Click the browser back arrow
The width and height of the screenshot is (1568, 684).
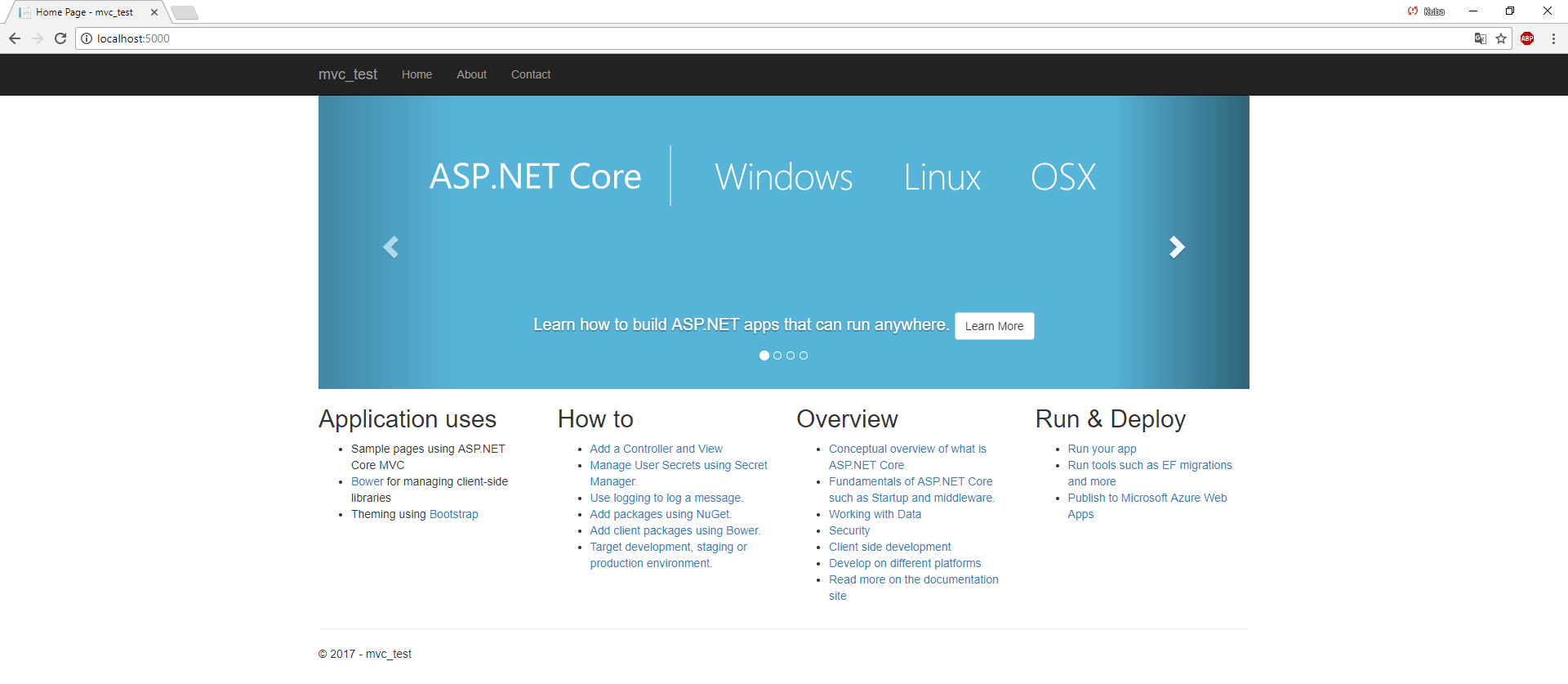15,38
